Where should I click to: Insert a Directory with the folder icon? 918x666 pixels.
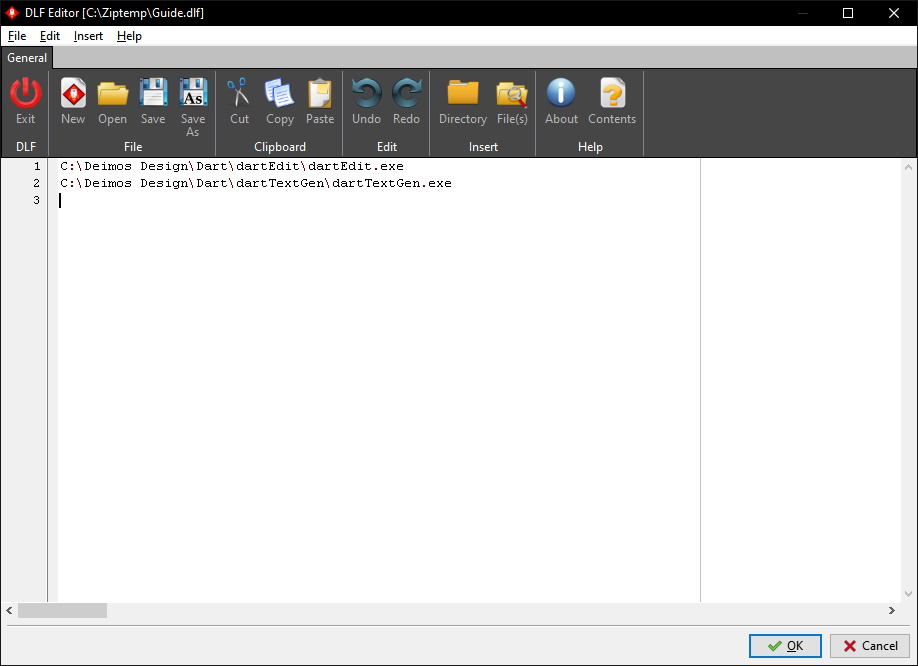coord(463,93)
